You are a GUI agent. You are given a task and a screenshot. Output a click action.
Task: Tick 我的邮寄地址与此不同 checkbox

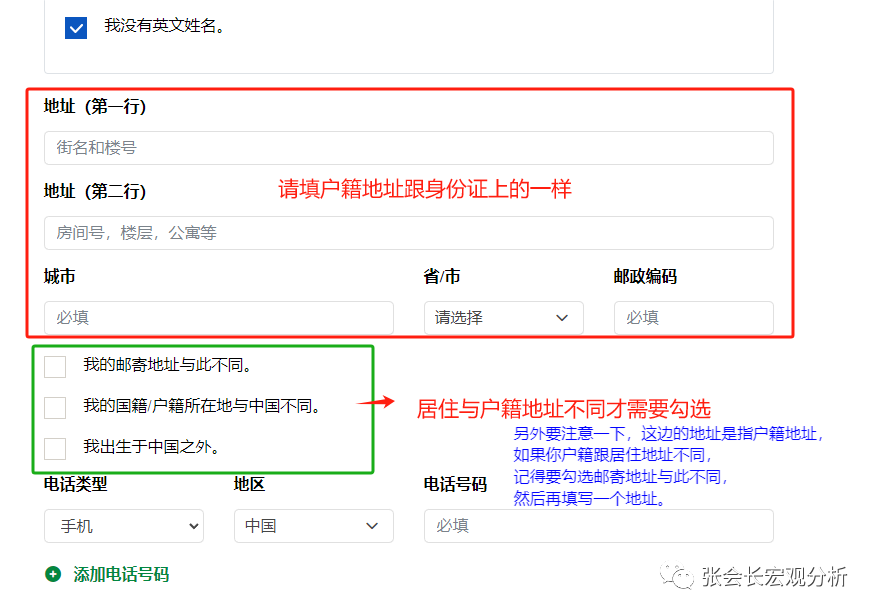pos(55,366)
